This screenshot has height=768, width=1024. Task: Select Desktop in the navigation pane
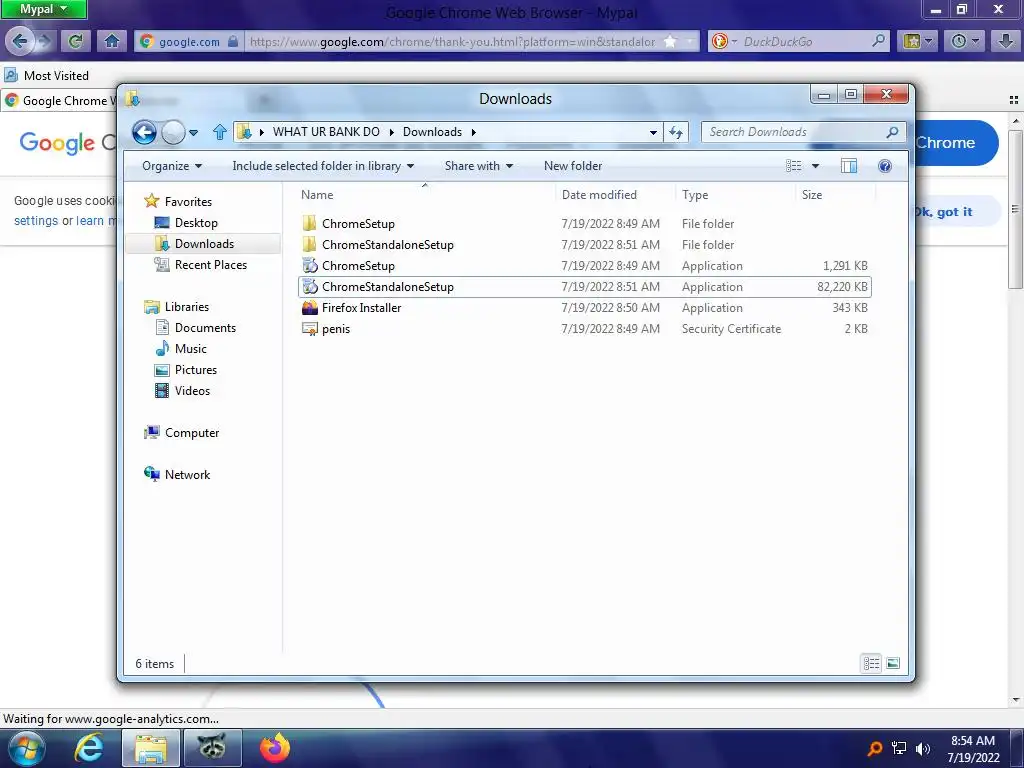(196, 223)
